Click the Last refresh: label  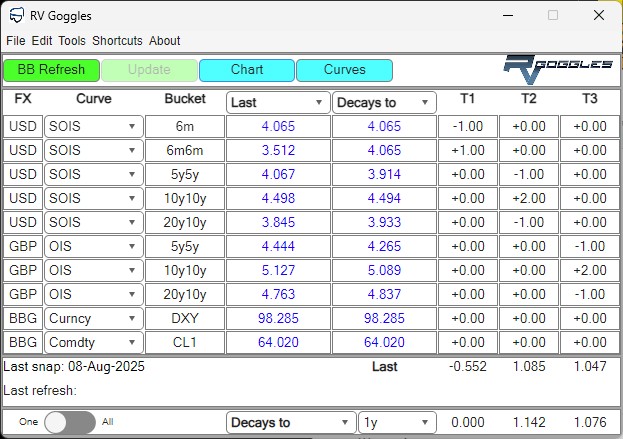click(x=40, y=391)
